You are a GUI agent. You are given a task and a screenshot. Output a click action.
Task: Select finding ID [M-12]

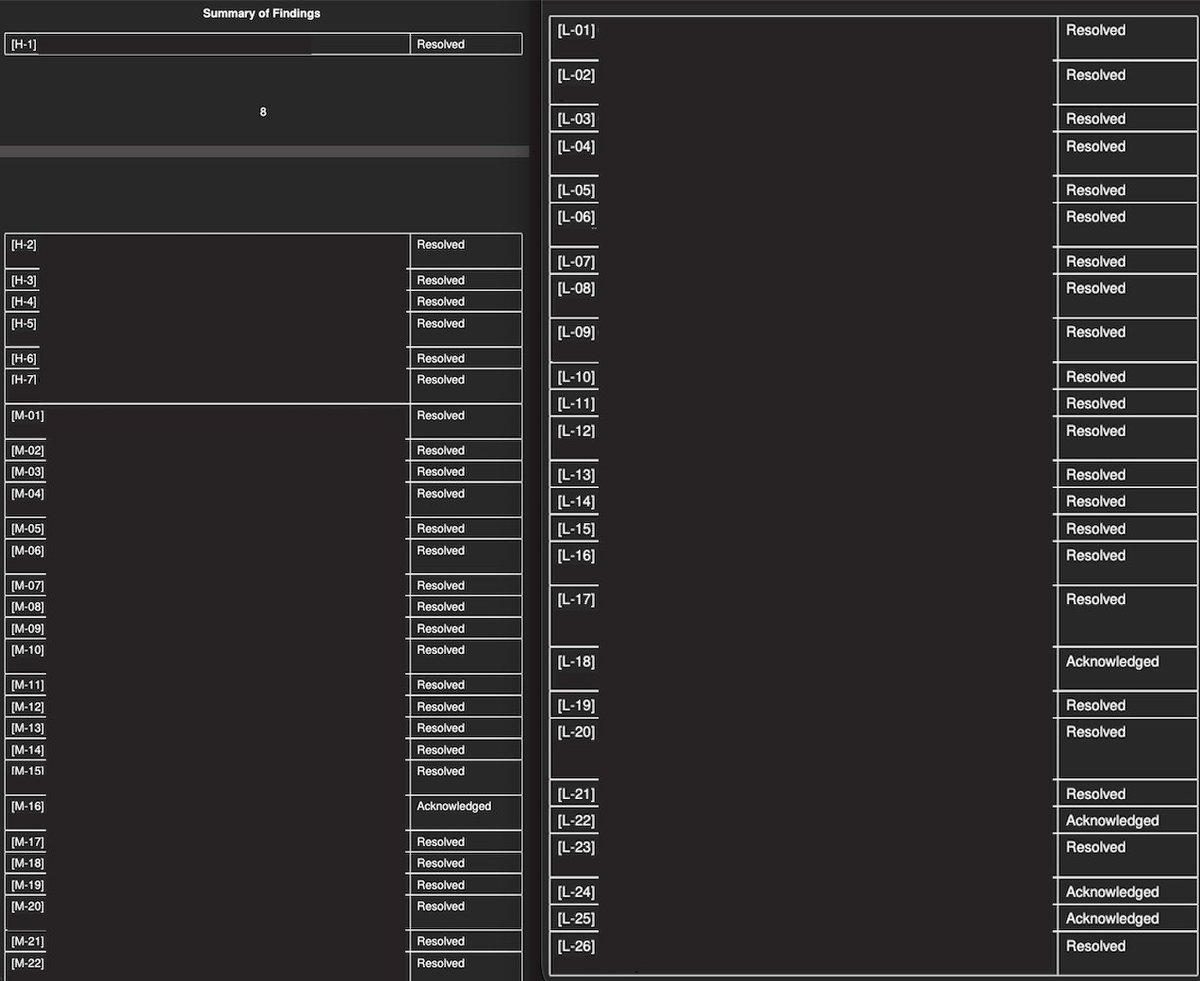click(x=27, y=707)
